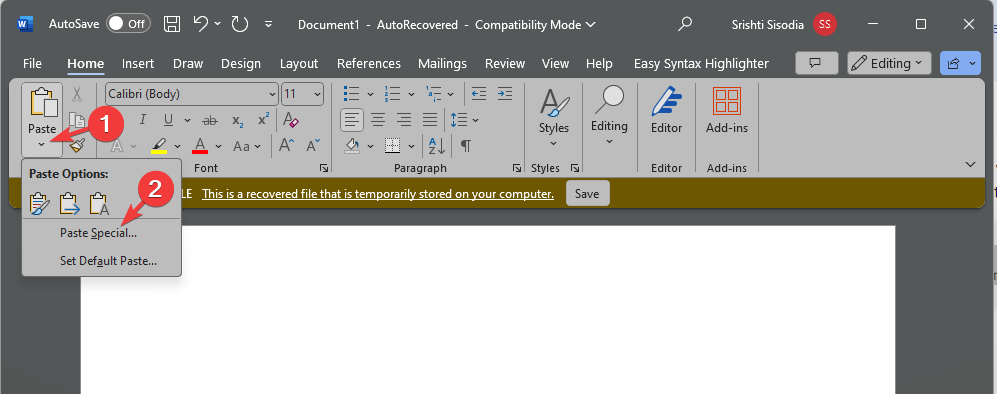This screenshot has height=394, width=997.
Task: Toggle subscript formatting
Action: pos(238,119)
